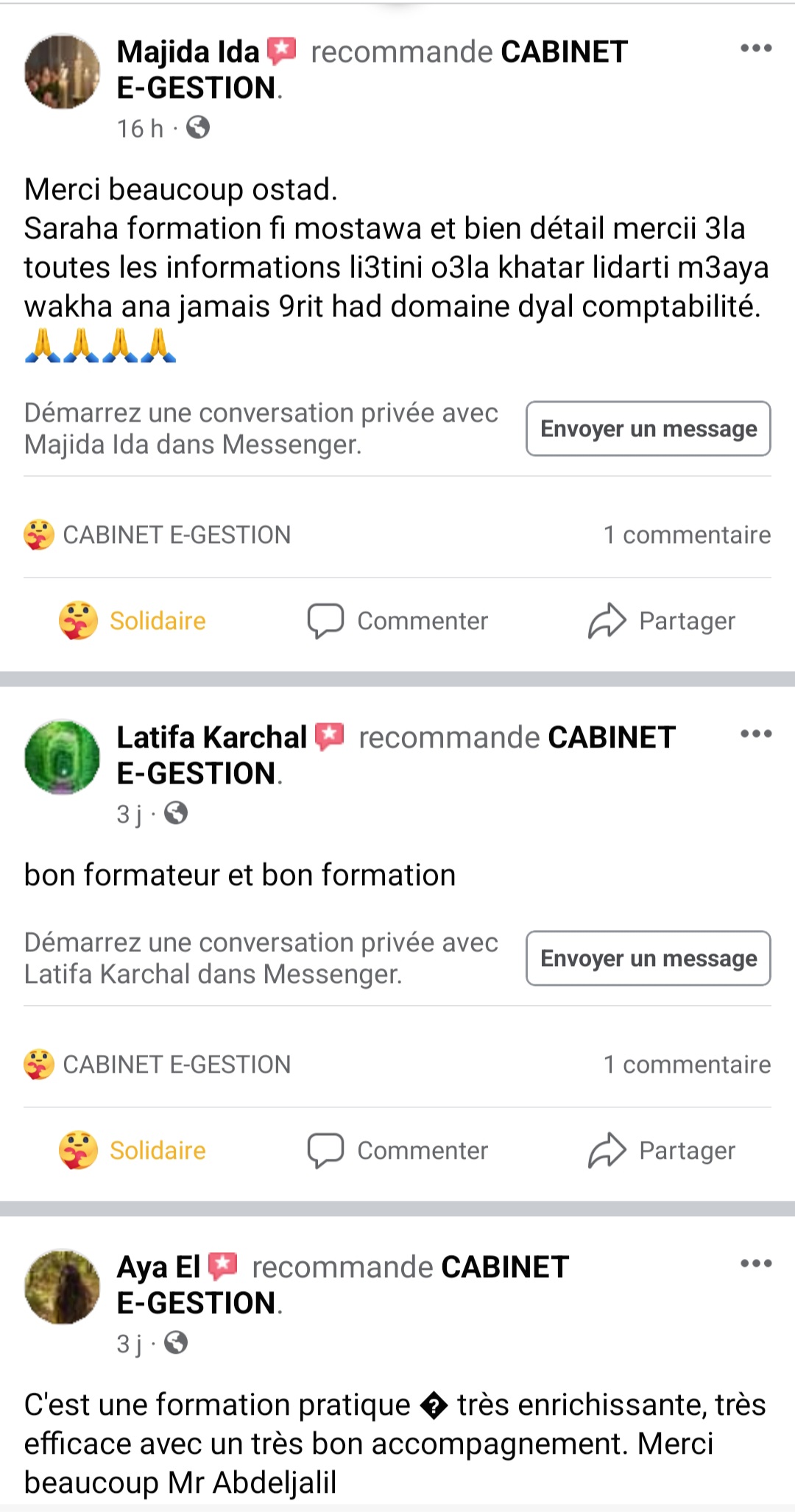The height and width of the screenshot is (1512, 795).
Task: Tap share arrow on Majida Ida's post
Action: 607,620
